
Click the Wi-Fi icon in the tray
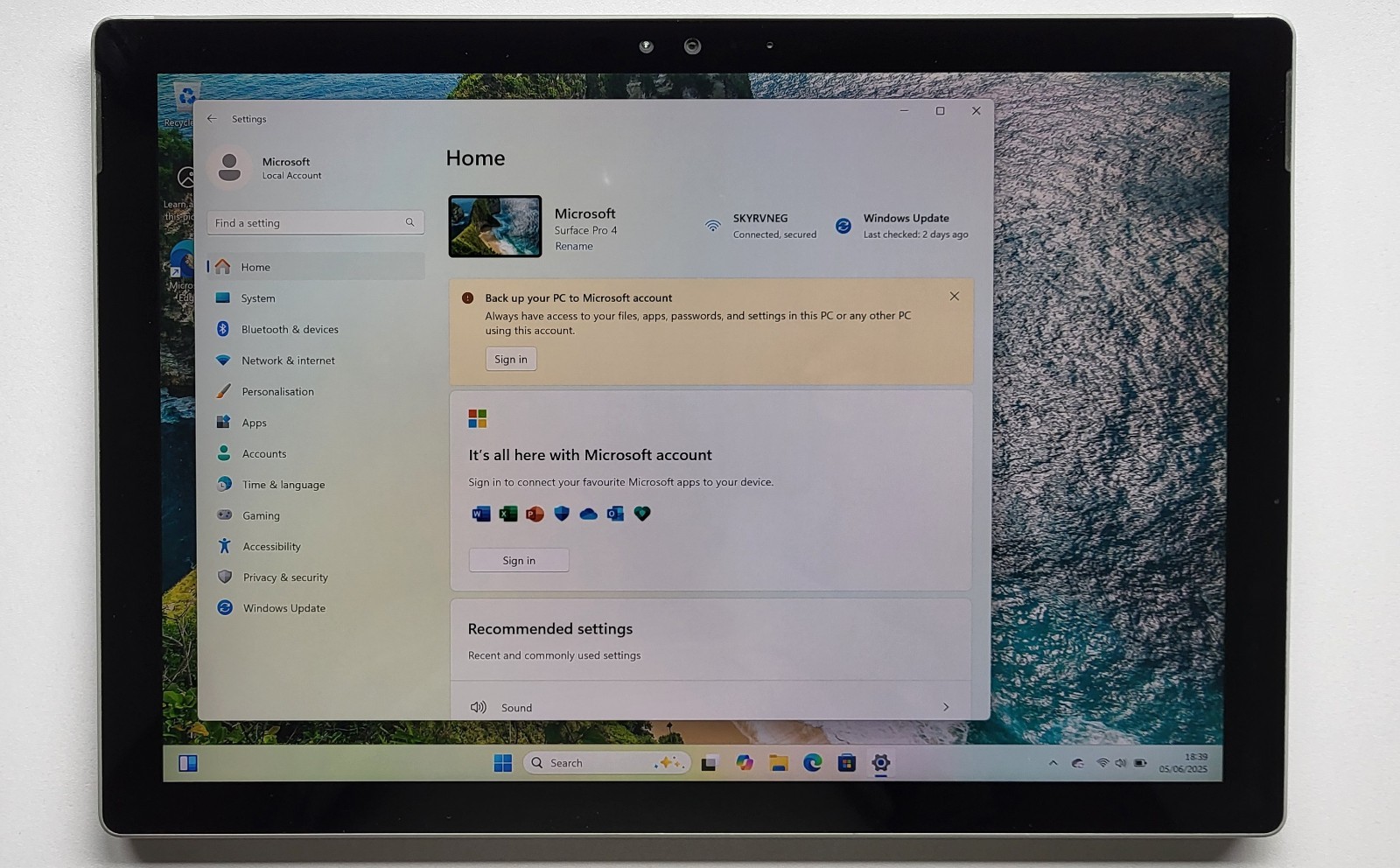(1102, 763)
